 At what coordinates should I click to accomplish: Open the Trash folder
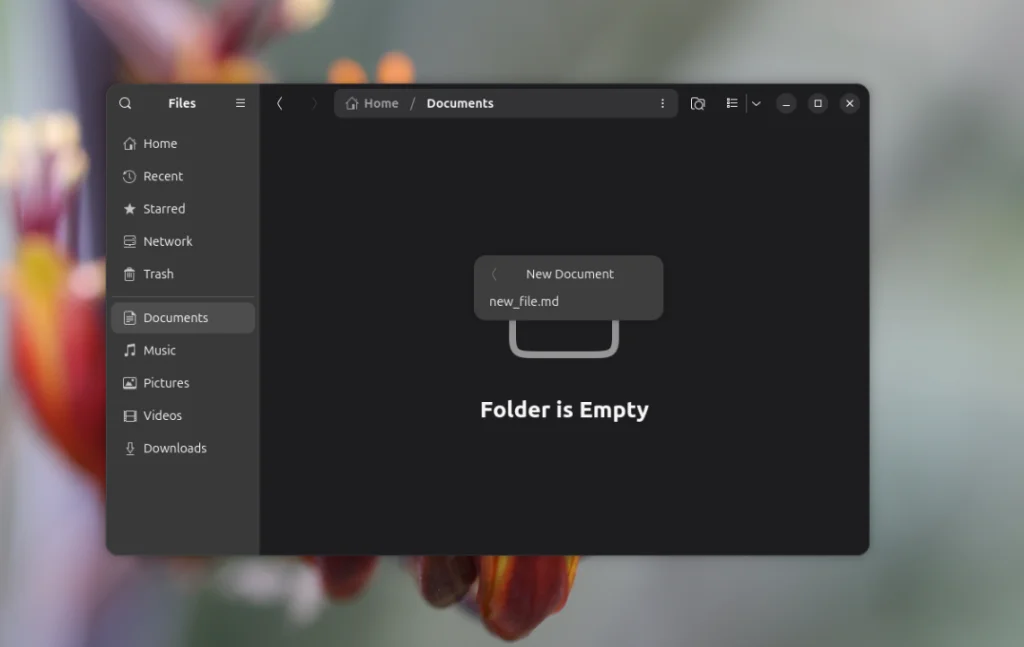tap(157, 274)
